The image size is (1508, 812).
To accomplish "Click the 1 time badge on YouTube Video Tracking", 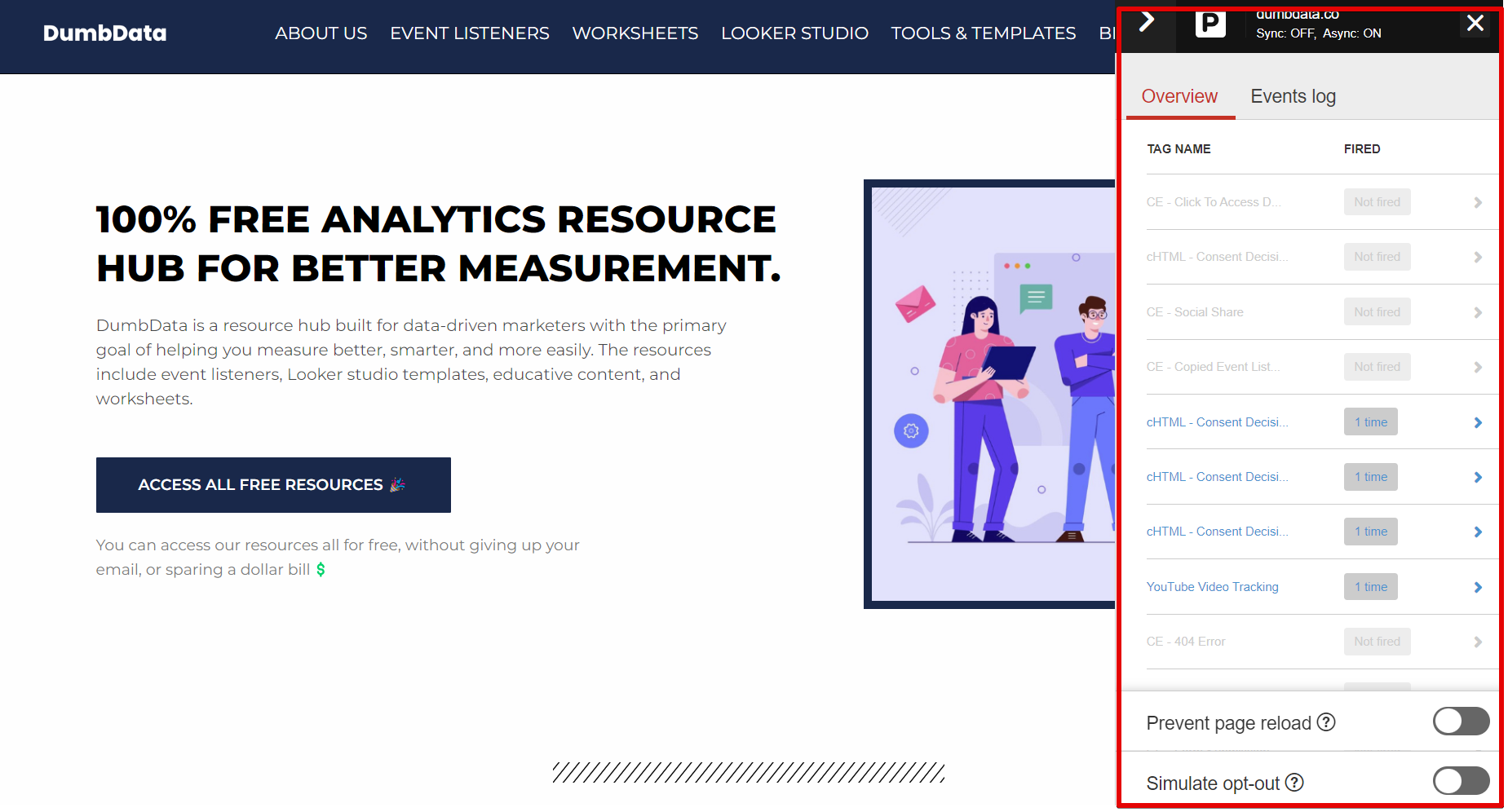I will 1370,587.
